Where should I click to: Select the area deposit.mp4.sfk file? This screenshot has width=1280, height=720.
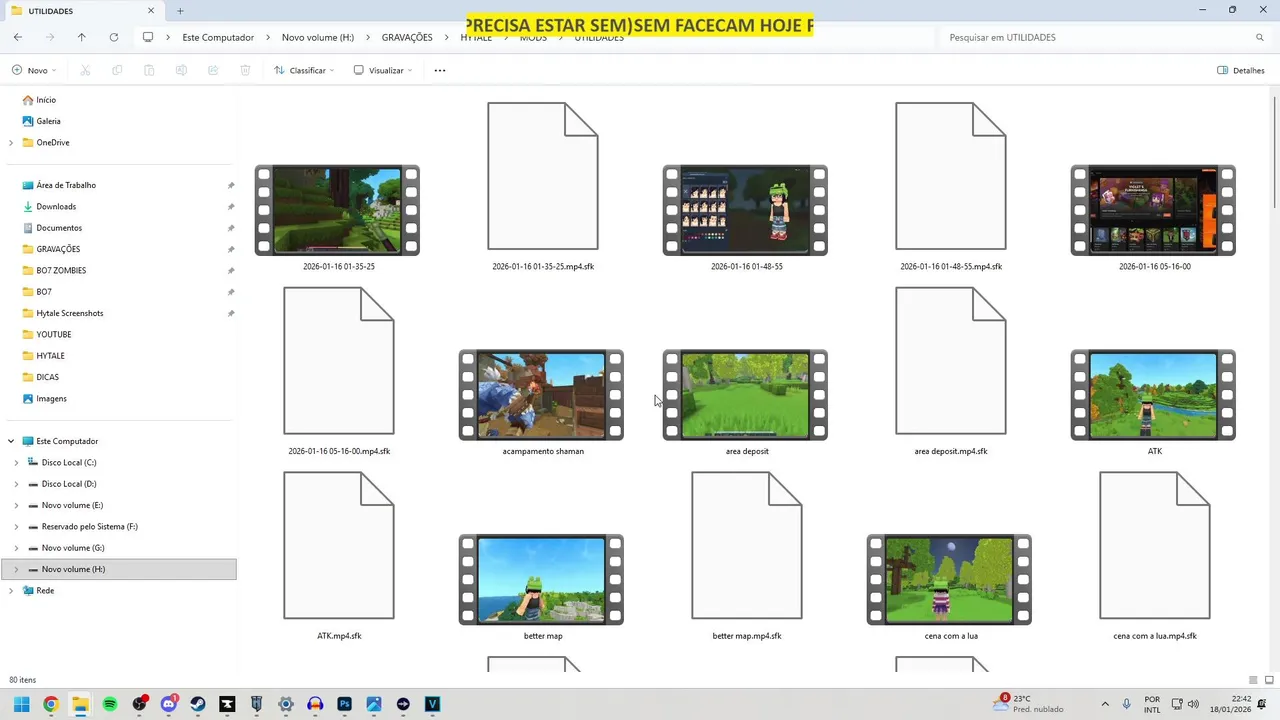pyautogui.click(x=951, y=361)
